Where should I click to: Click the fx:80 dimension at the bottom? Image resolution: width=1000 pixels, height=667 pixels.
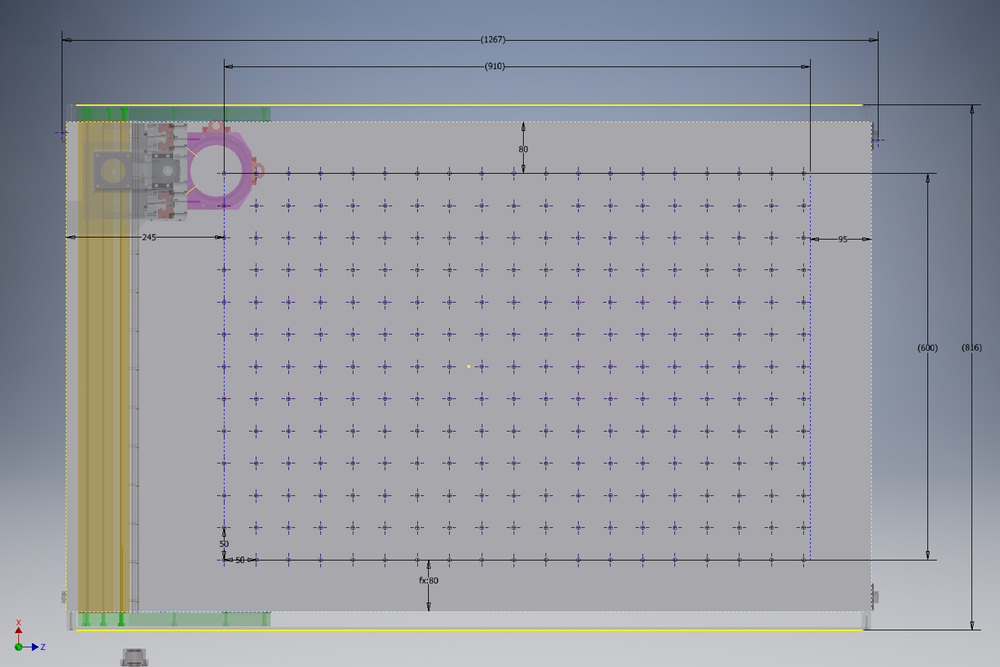428,580
